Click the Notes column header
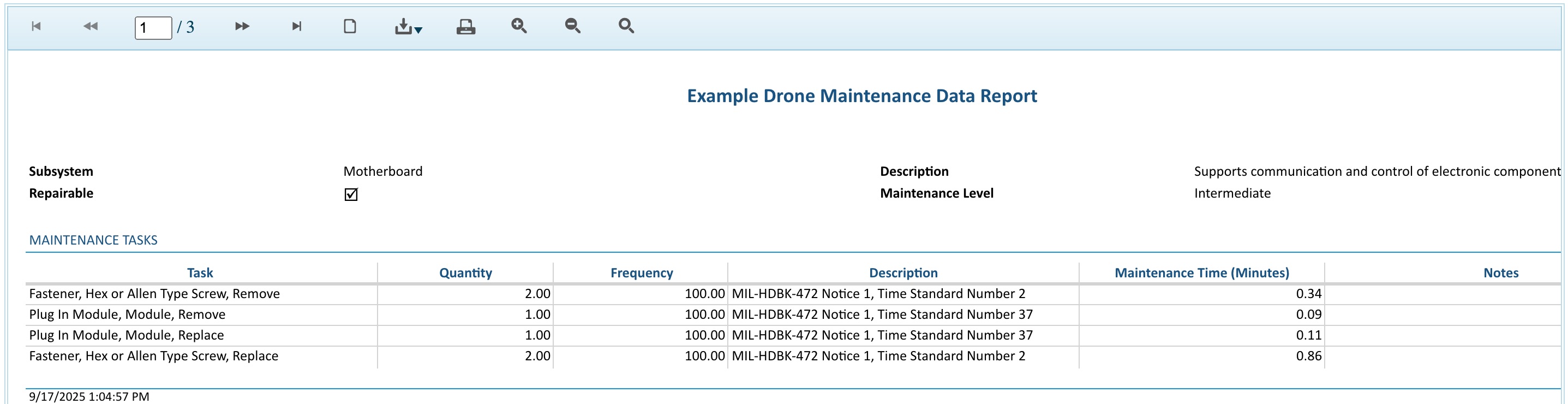The width and height of the screenshot is (1568, 404). (x=1500, y=273)
